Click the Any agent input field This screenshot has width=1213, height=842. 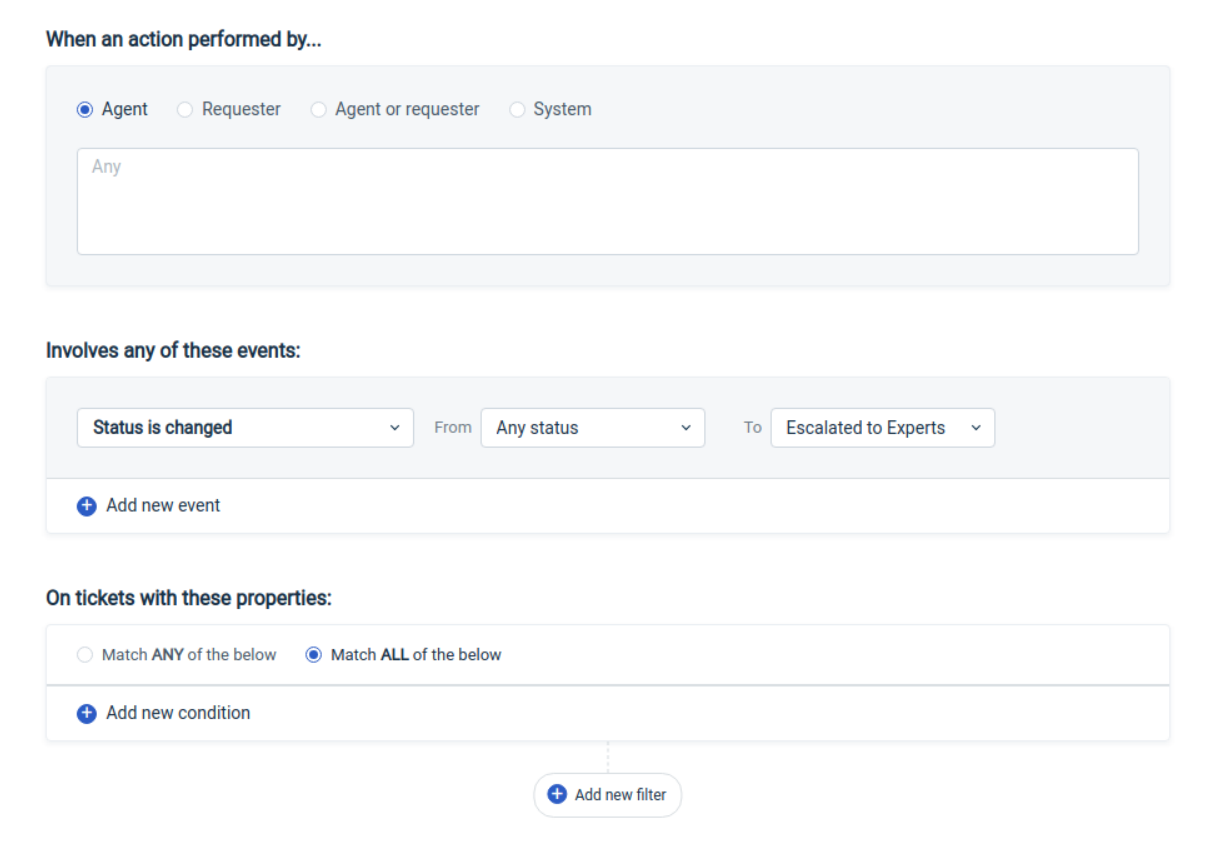click(x=607, y=201)
